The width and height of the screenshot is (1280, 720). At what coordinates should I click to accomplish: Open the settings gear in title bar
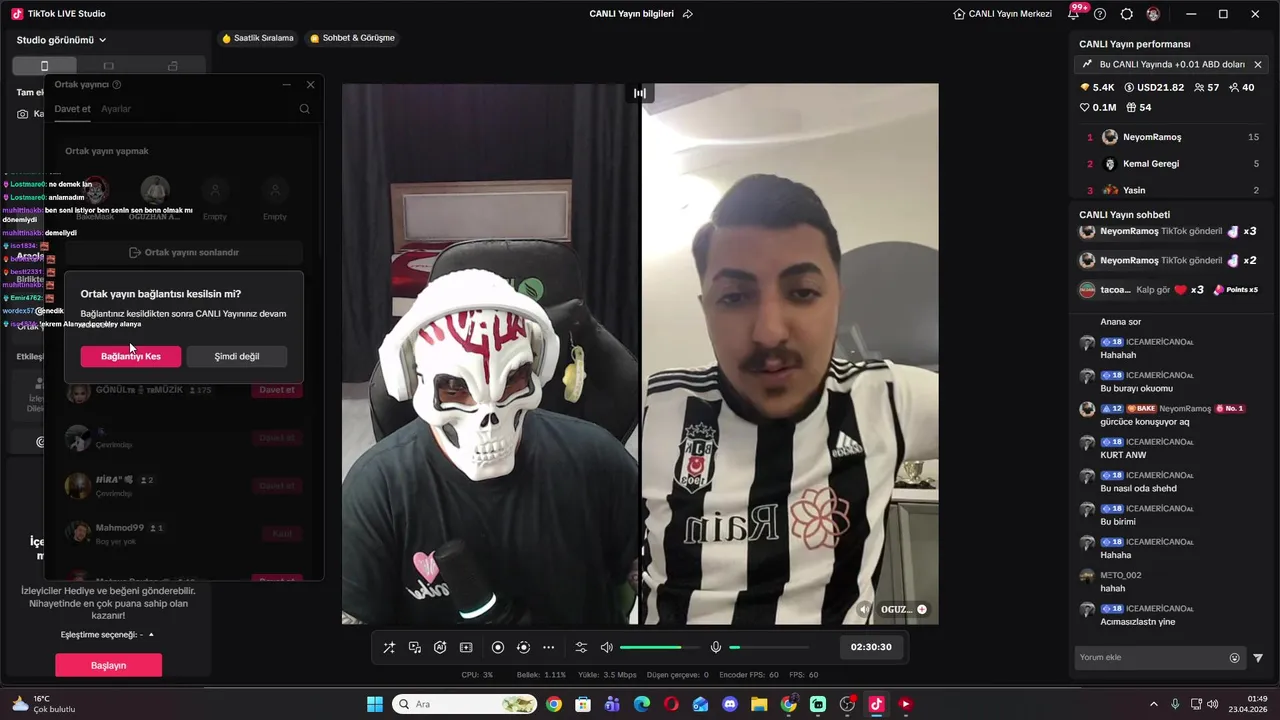(x=1127, y=14)
